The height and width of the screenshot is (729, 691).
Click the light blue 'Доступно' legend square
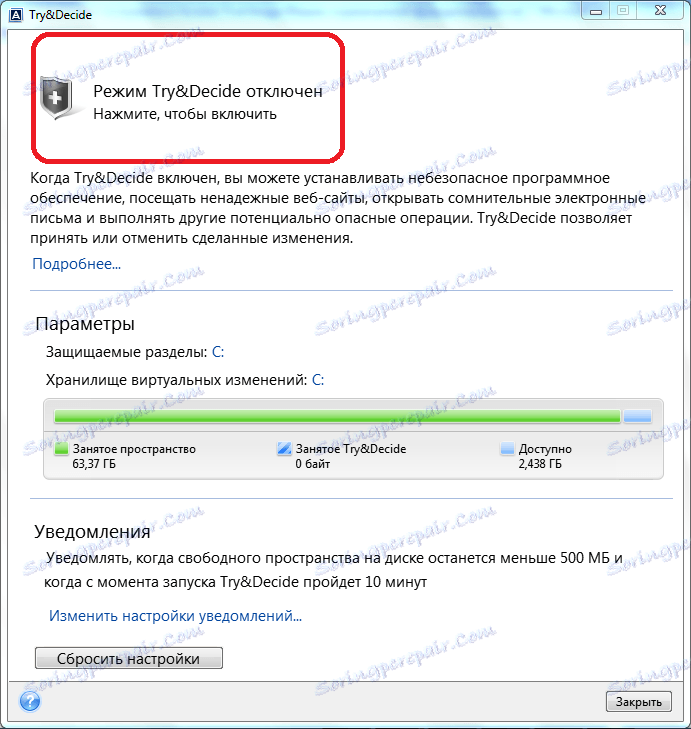[507, 449]
